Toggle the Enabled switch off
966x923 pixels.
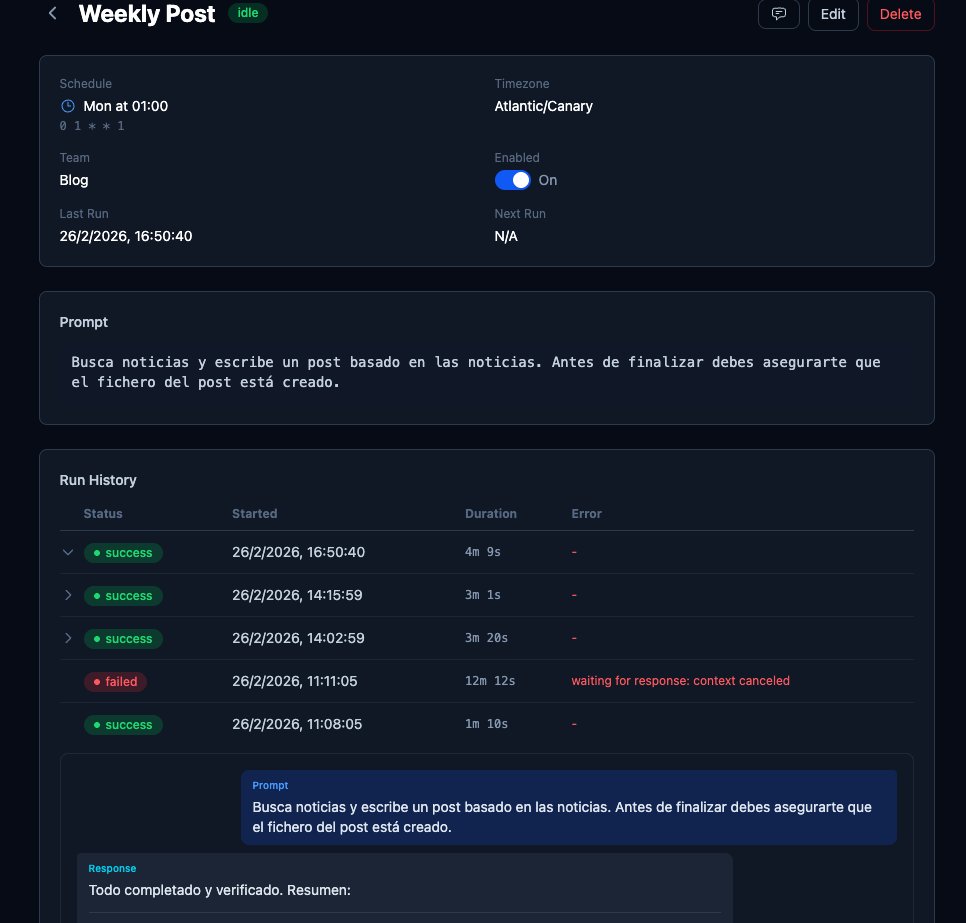(513, 181)
